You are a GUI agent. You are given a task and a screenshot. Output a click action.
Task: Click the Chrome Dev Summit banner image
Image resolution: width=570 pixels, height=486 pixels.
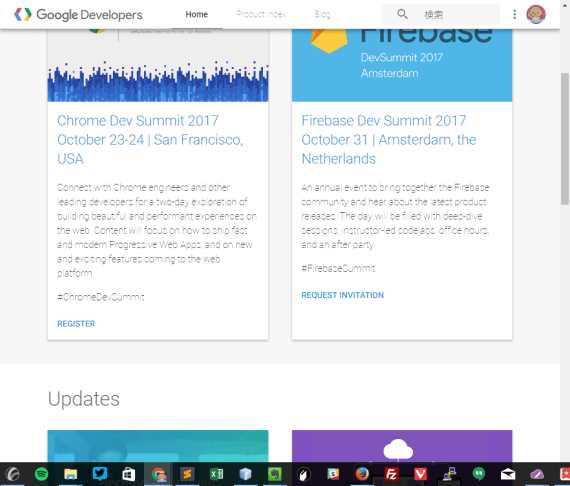[x=158, y=65]
